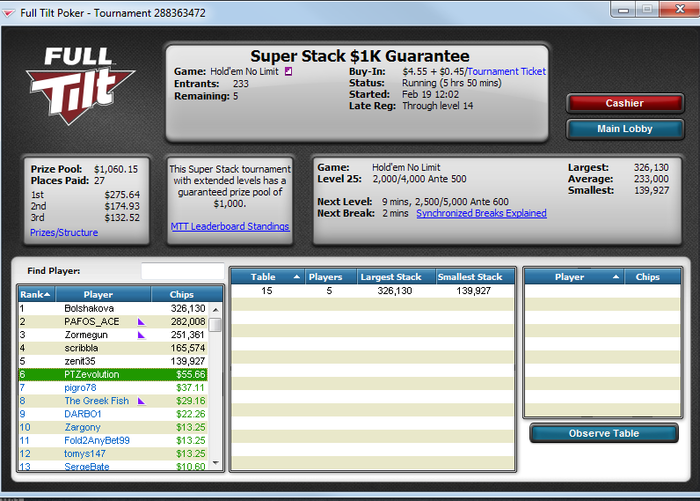700x501 pixels.
Task: Return to the Main Lobby
Action: [625, 129]
